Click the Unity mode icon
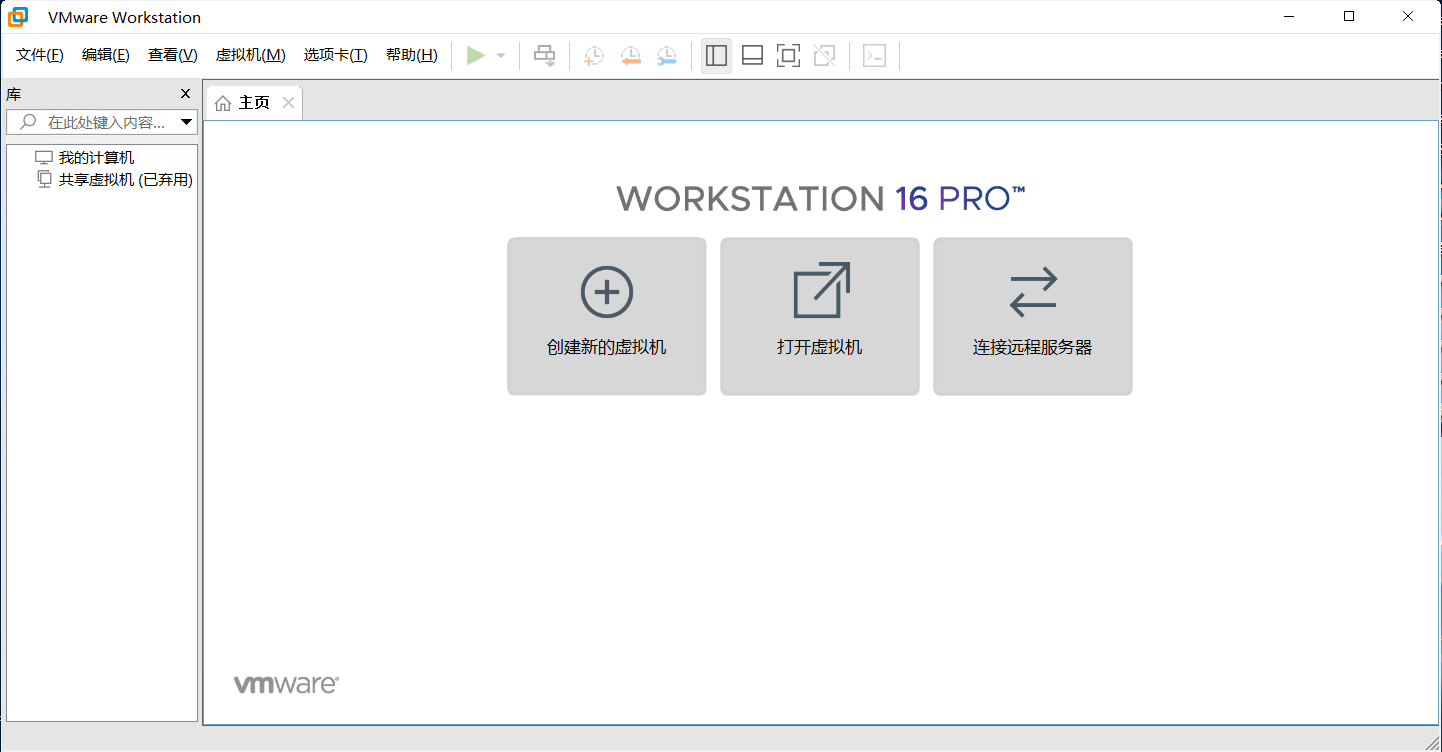The image size is (1442, 752). coord(825,56)
